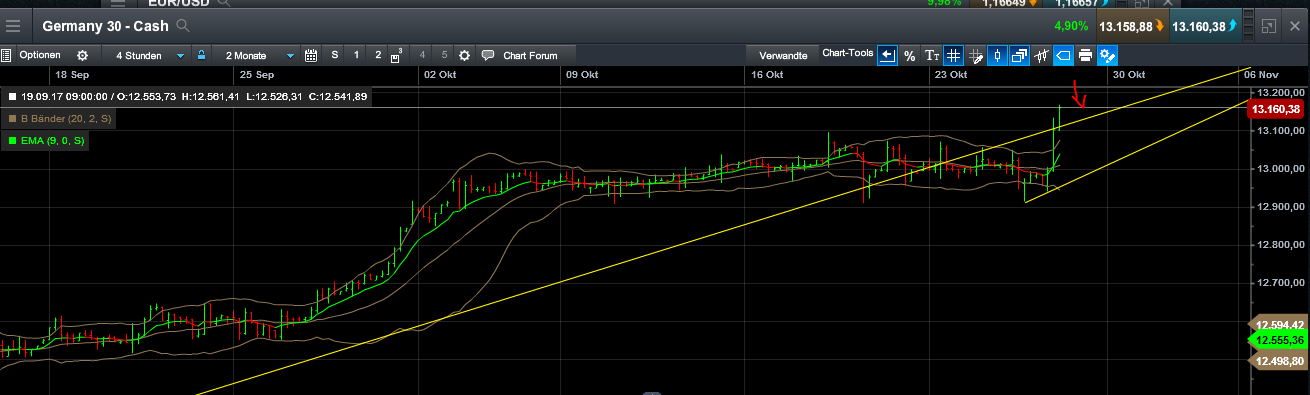Image resolution: width=1310 pixels, height=395 pixels.
Task: Click the search magnifier next to Germany 30 - Cash
Action: [183, 26]
